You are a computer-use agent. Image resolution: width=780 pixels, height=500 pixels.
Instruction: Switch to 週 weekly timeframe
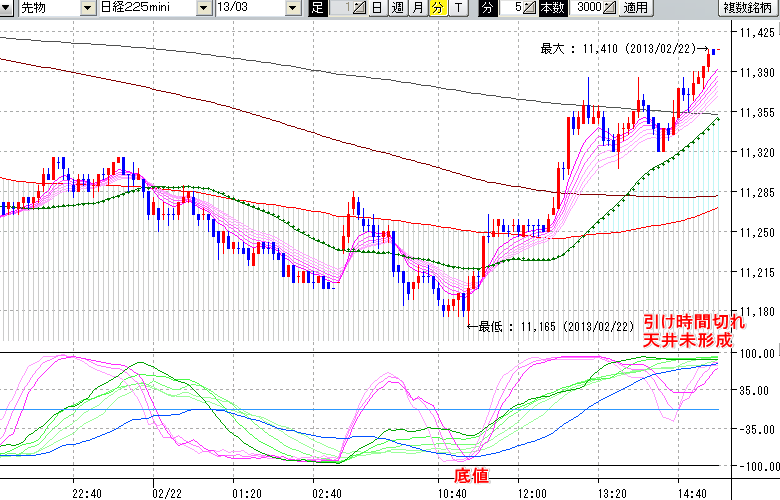coord(397,8)
